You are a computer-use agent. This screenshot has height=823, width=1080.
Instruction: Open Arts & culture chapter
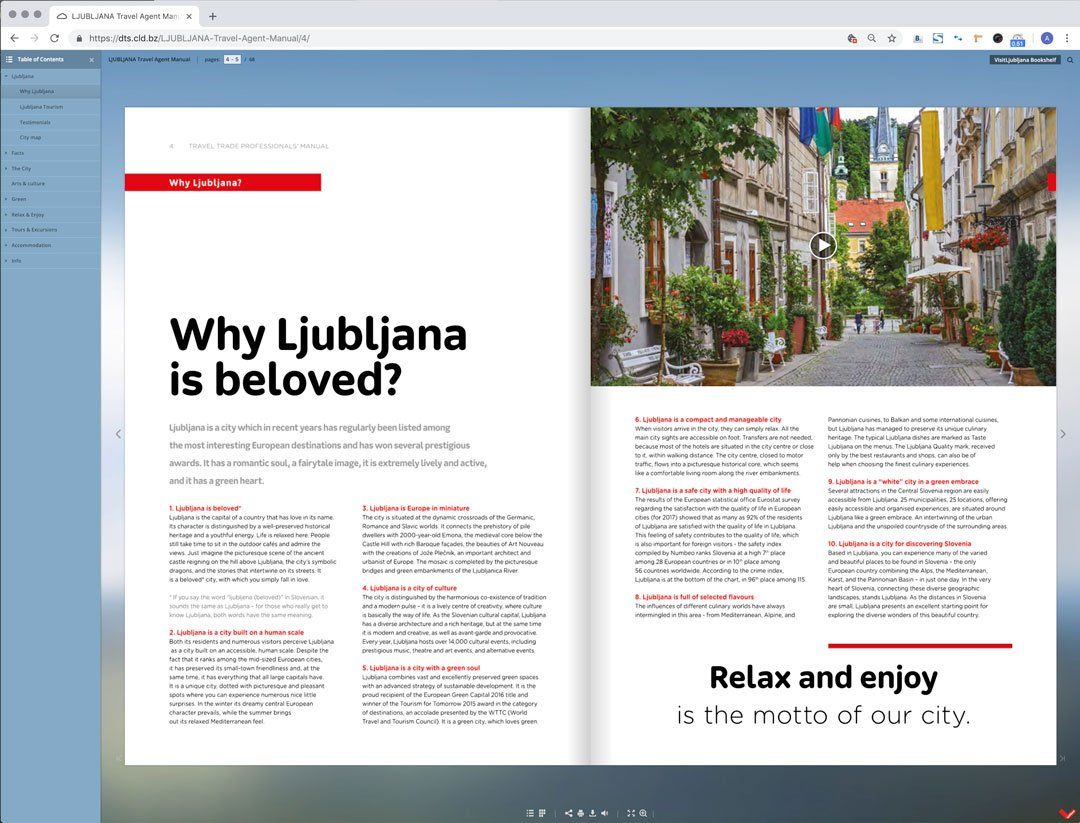(x=28, y=184)
